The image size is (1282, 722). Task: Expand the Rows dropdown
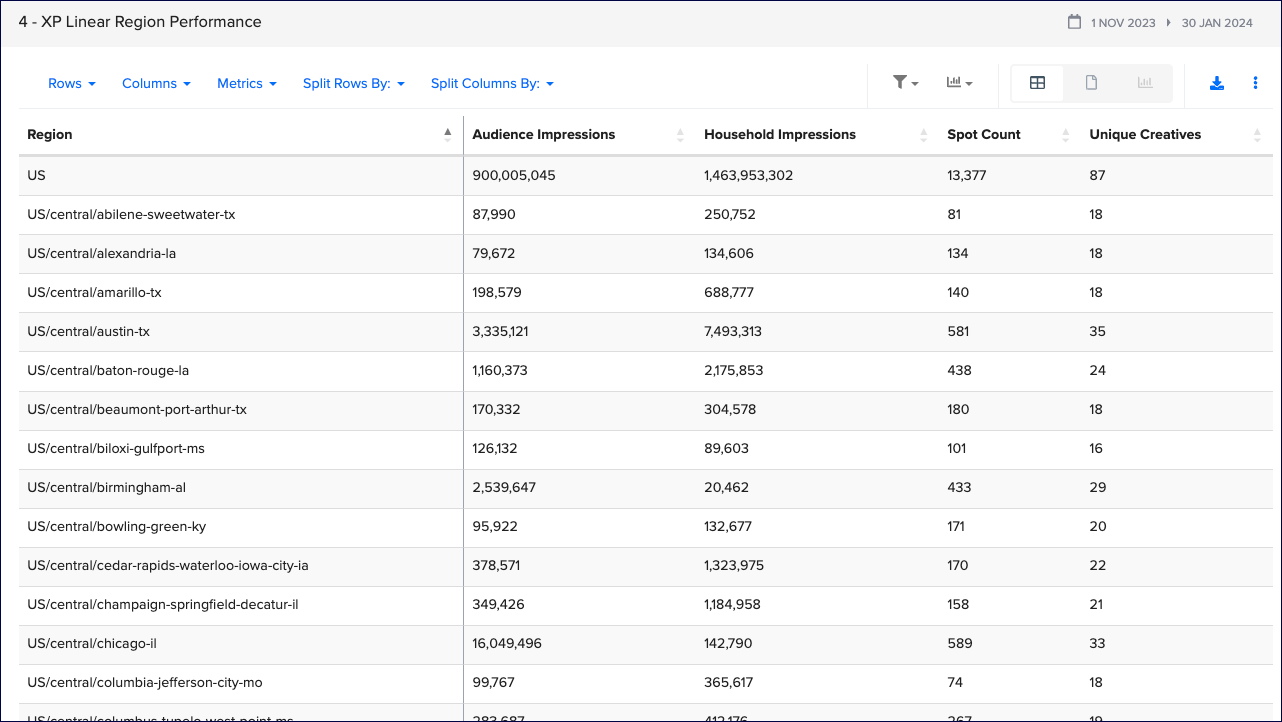(72, 83)
